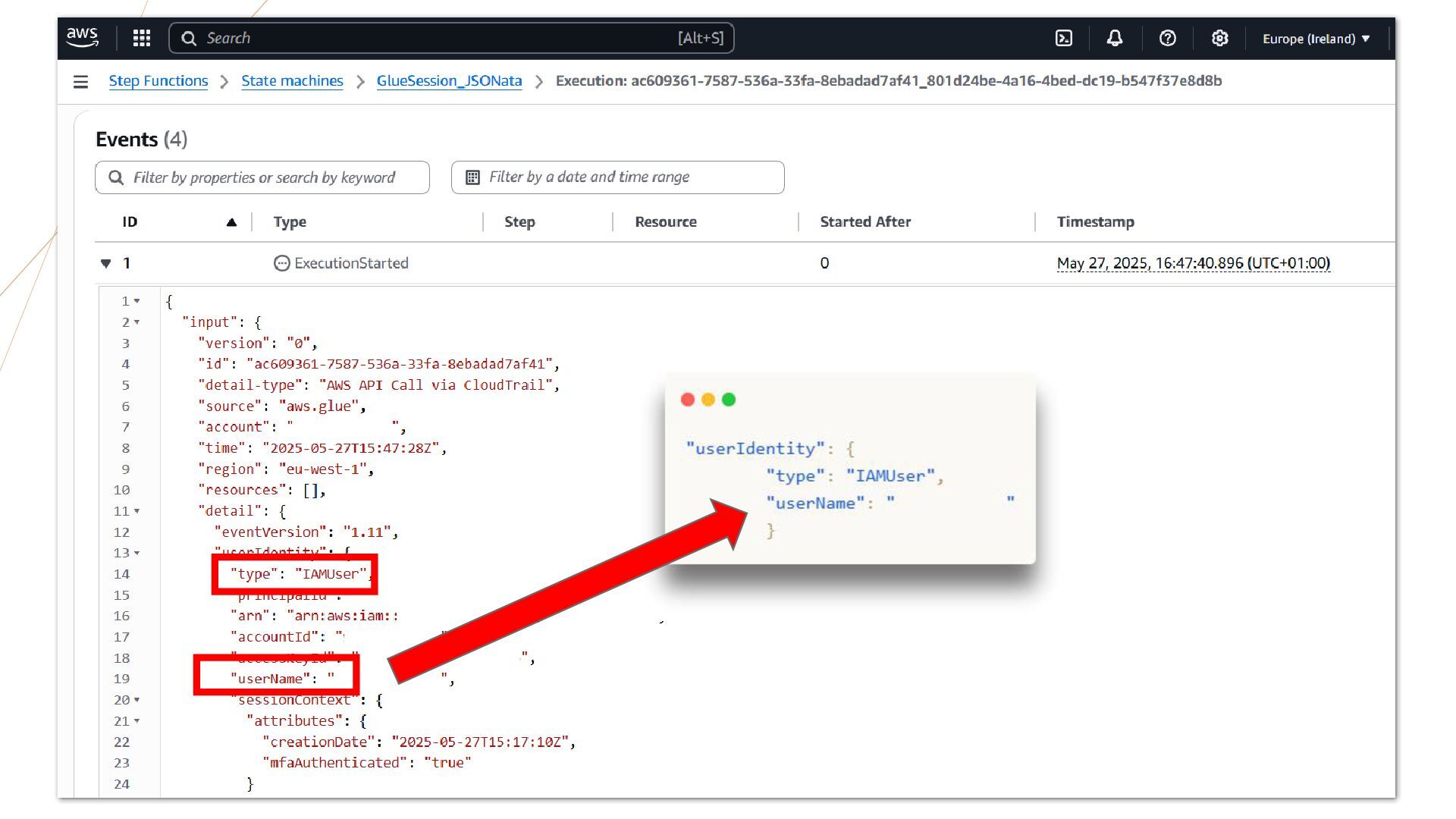Click the "resources": [] line

[262, 490]
